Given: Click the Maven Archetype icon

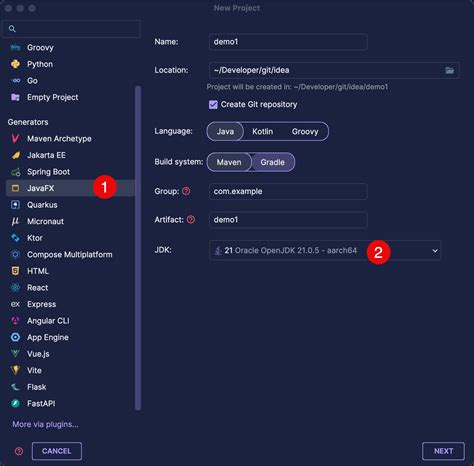Looking at the screenshot, I should point(15,138).
